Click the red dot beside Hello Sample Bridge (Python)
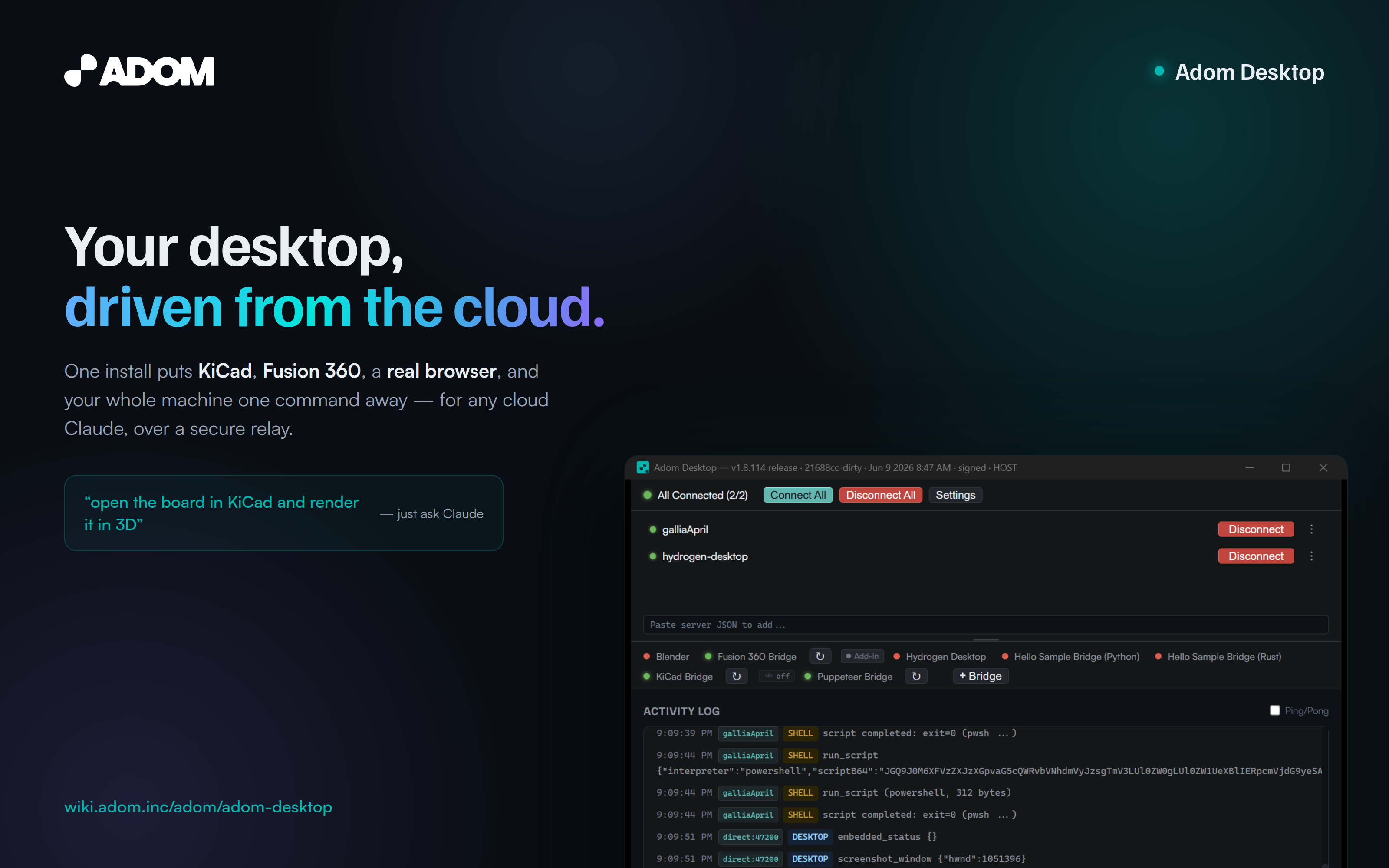The width and height of the screenshot is (1389, 868). (x=1005, y=656)
